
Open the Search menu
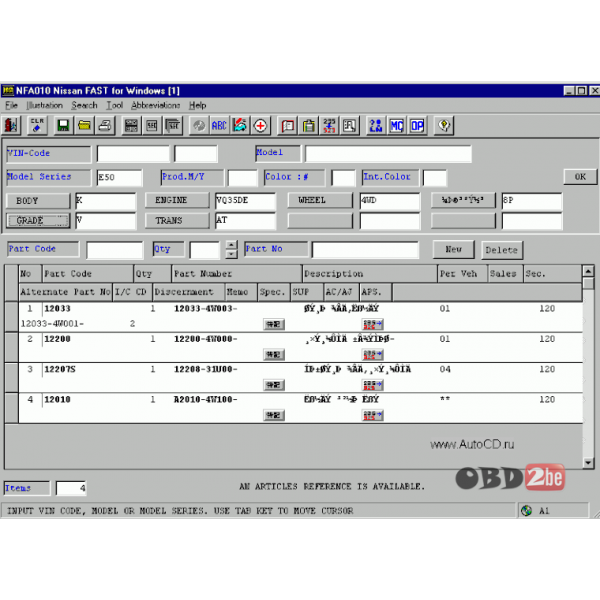pyautogui.click(x=84, y=105)
